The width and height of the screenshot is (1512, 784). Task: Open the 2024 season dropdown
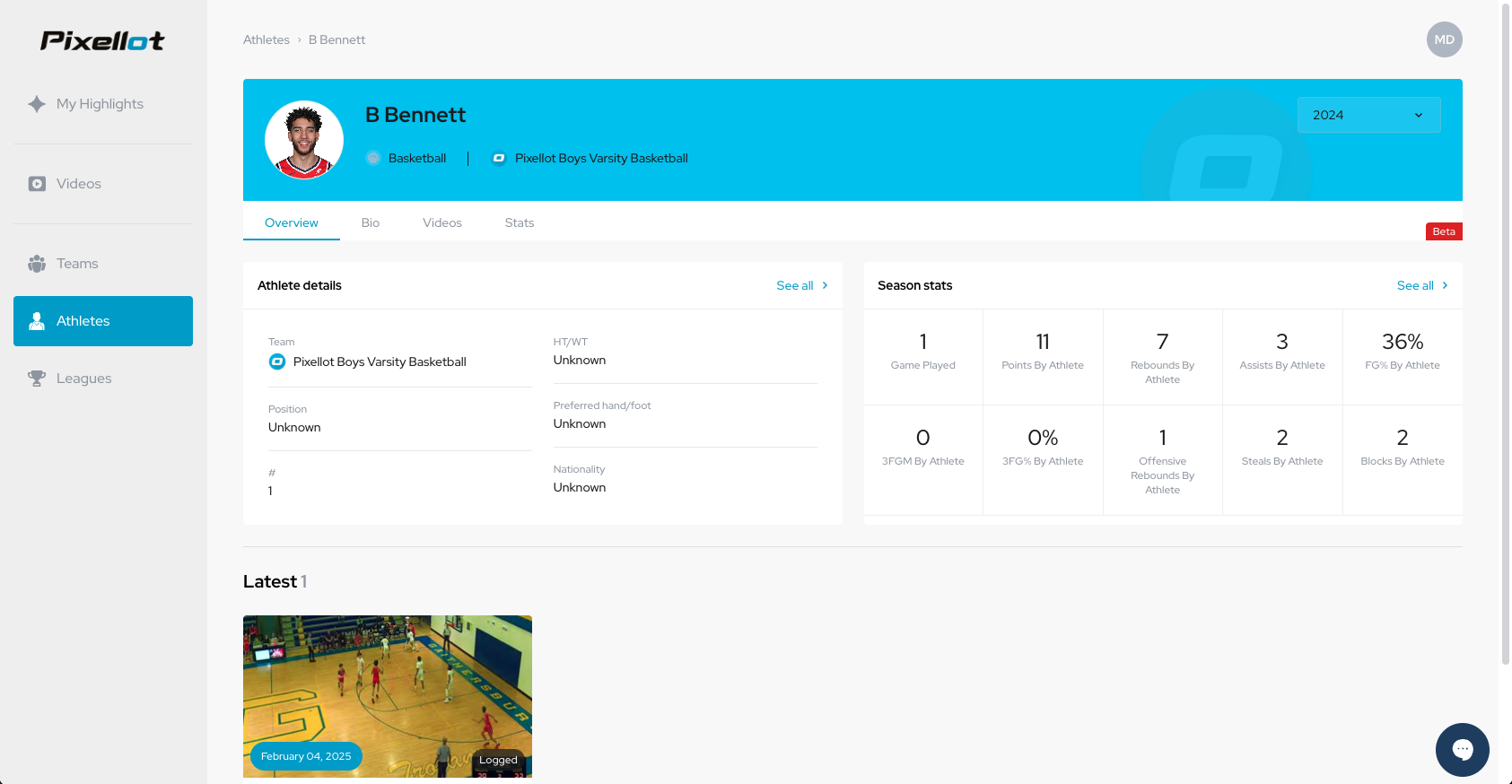1369,115
